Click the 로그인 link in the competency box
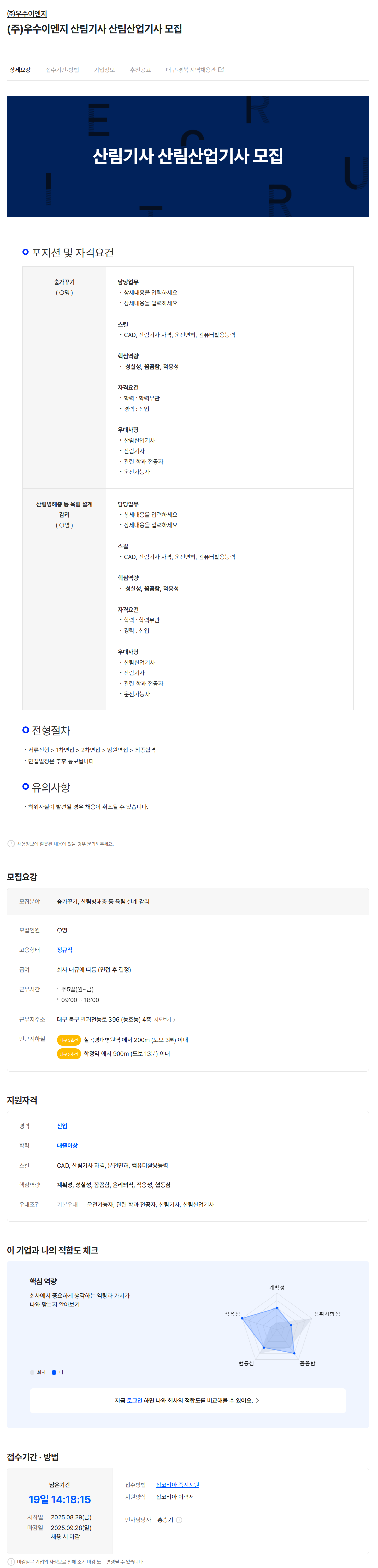 tap(134, 1401)
